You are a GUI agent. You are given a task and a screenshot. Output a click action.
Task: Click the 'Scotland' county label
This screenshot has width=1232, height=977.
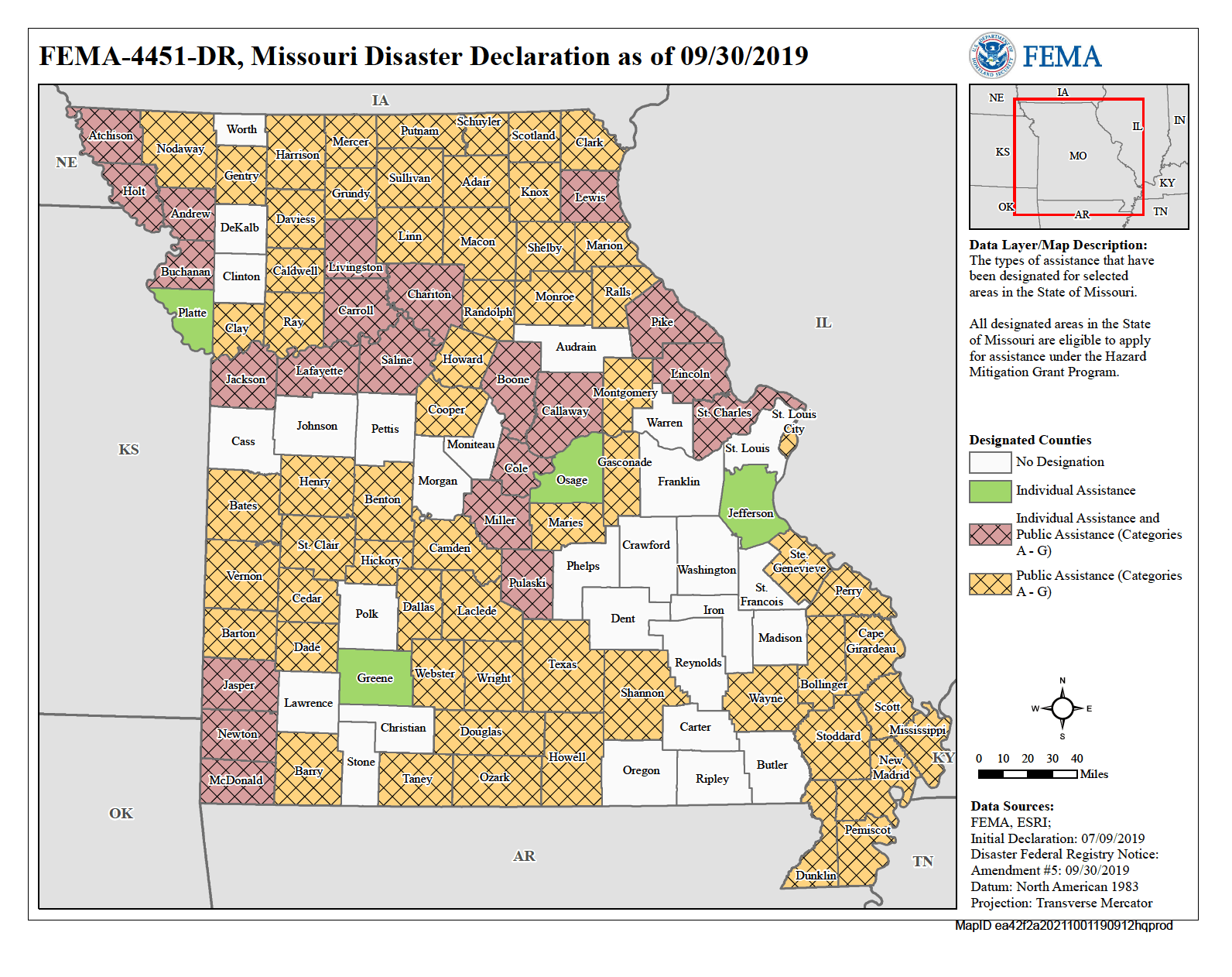point(534,135)
